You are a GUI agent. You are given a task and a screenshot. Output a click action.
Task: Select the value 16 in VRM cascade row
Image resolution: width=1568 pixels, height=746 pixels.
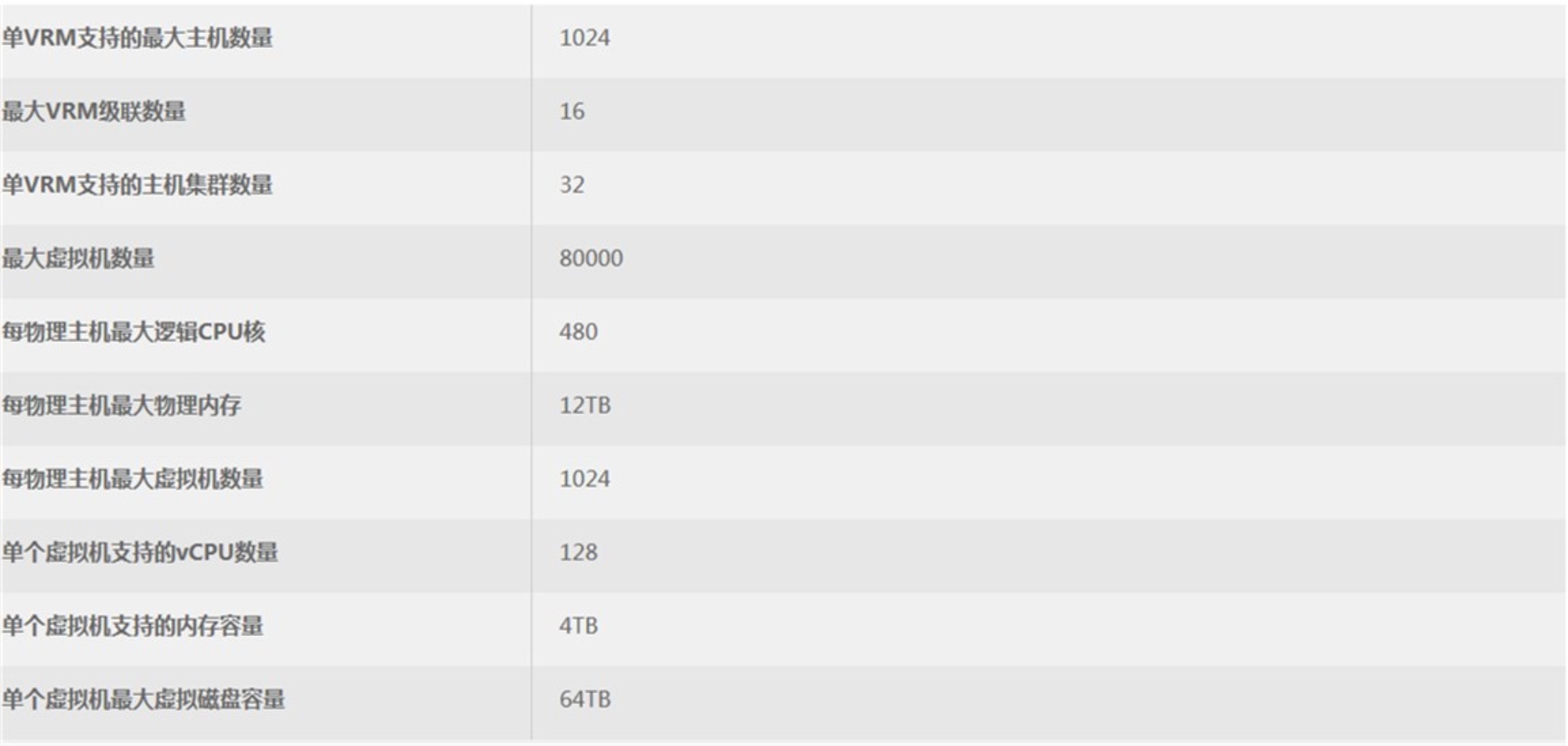(x=572, y=111)
